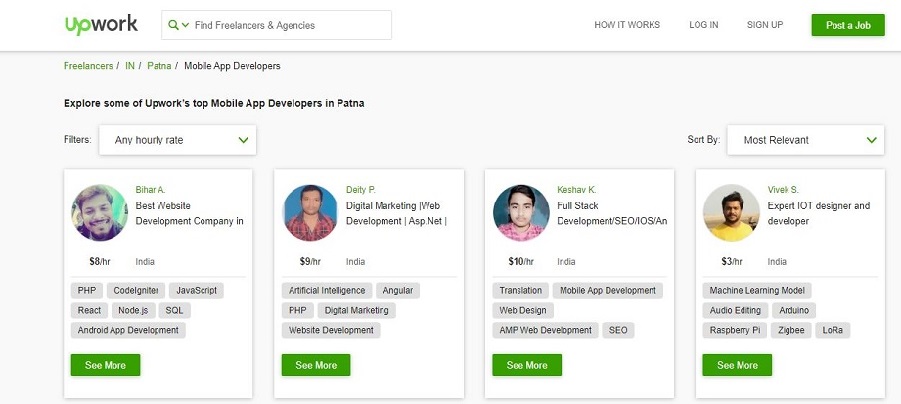Select the JavaScript skill tag
The width and height of the screenshot is (901, 404).
click(197, 291)
